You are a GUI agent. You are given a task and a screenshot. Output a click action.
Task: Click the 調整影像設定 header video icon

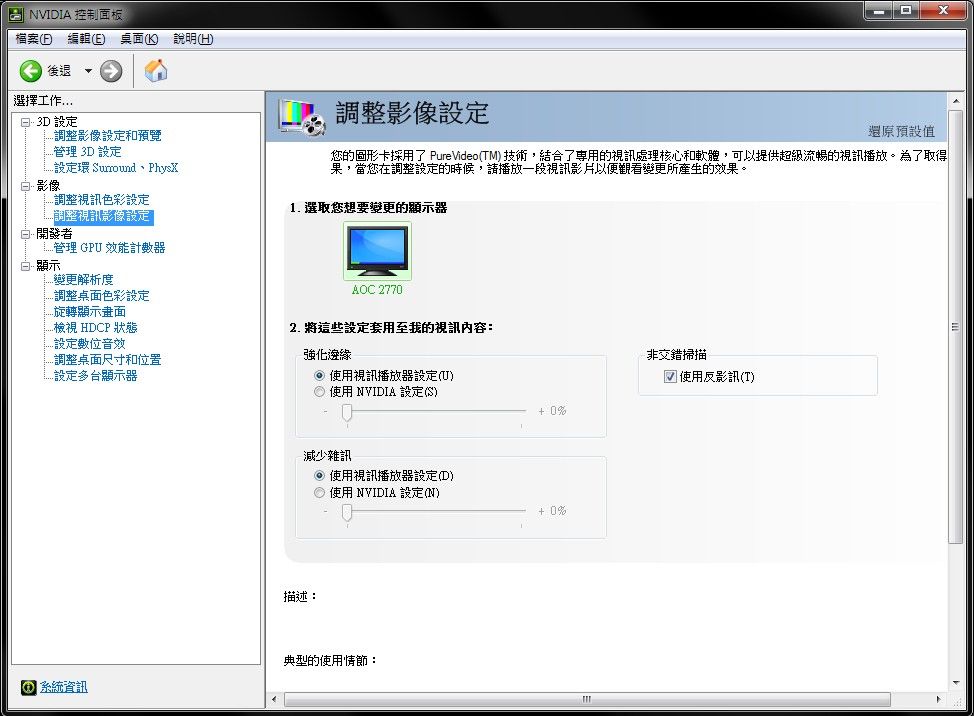(x=301, y=115)
